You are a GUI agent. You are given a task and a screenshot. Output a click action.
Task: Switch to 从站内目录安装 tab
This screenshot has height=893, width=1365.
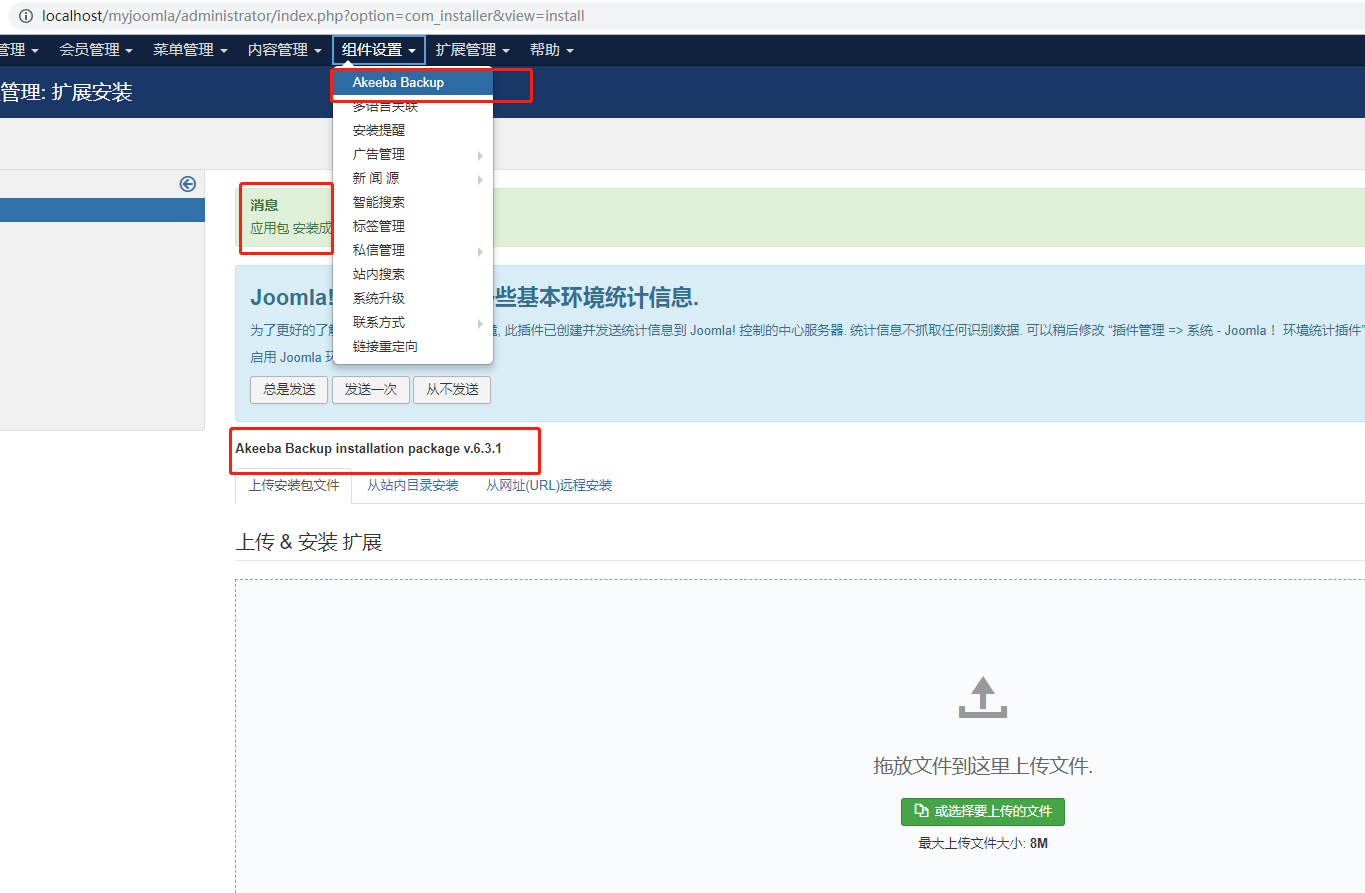[413, 486]
